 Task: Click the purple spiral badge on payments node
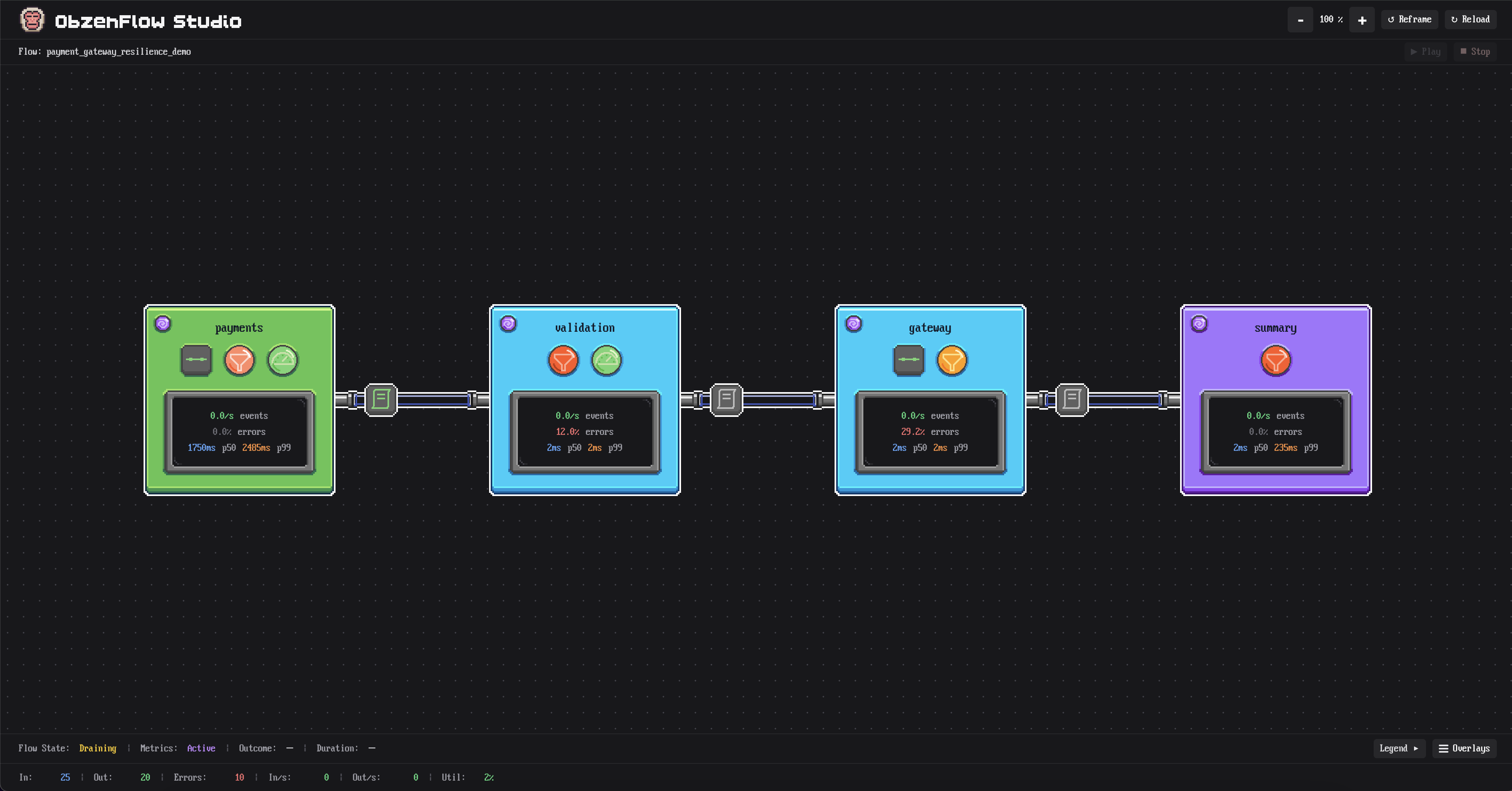163,323
